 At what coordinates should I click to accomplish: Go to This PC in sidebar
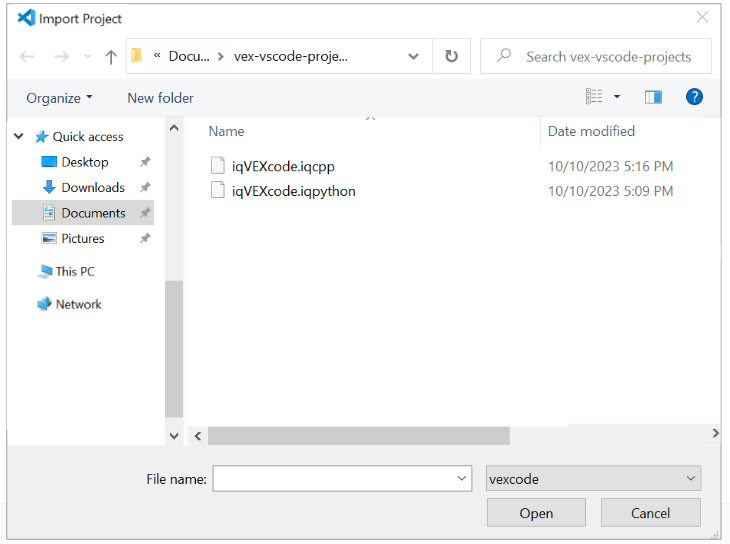click(x=75, y=271)
